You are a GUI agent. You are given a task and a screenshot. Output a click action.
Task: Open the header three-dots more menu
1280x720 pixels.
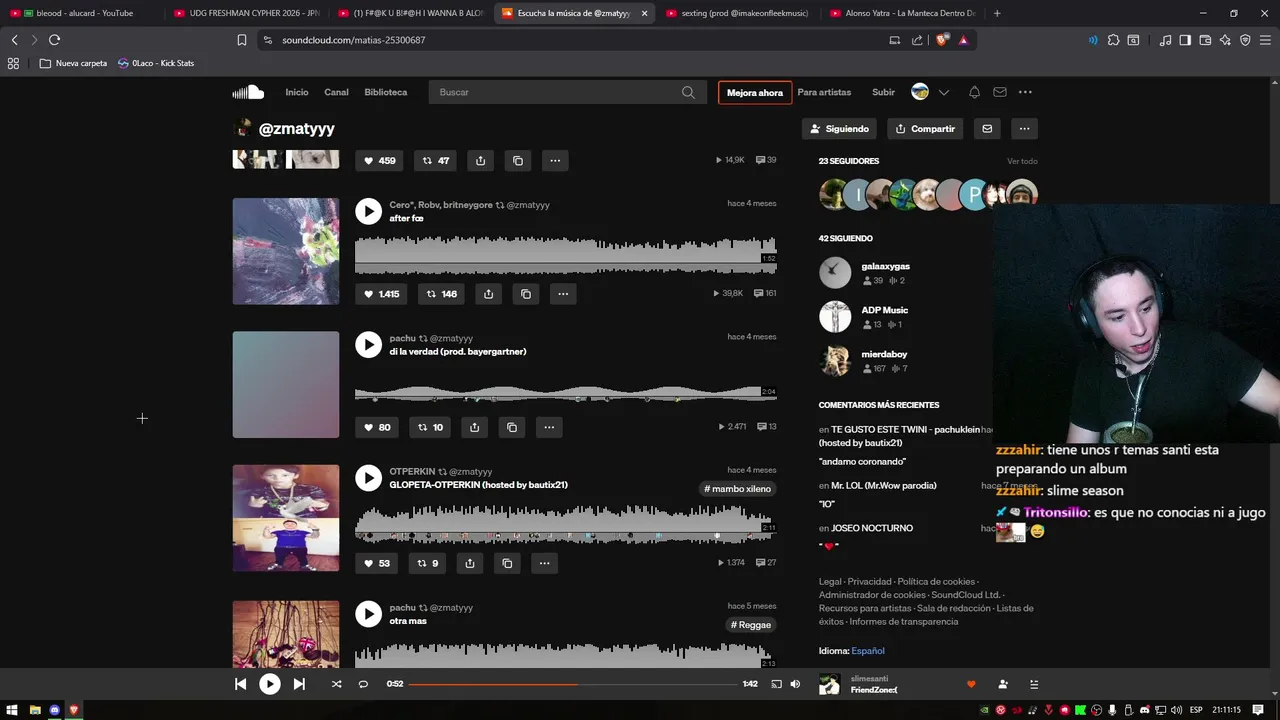tap(1025, 92)
